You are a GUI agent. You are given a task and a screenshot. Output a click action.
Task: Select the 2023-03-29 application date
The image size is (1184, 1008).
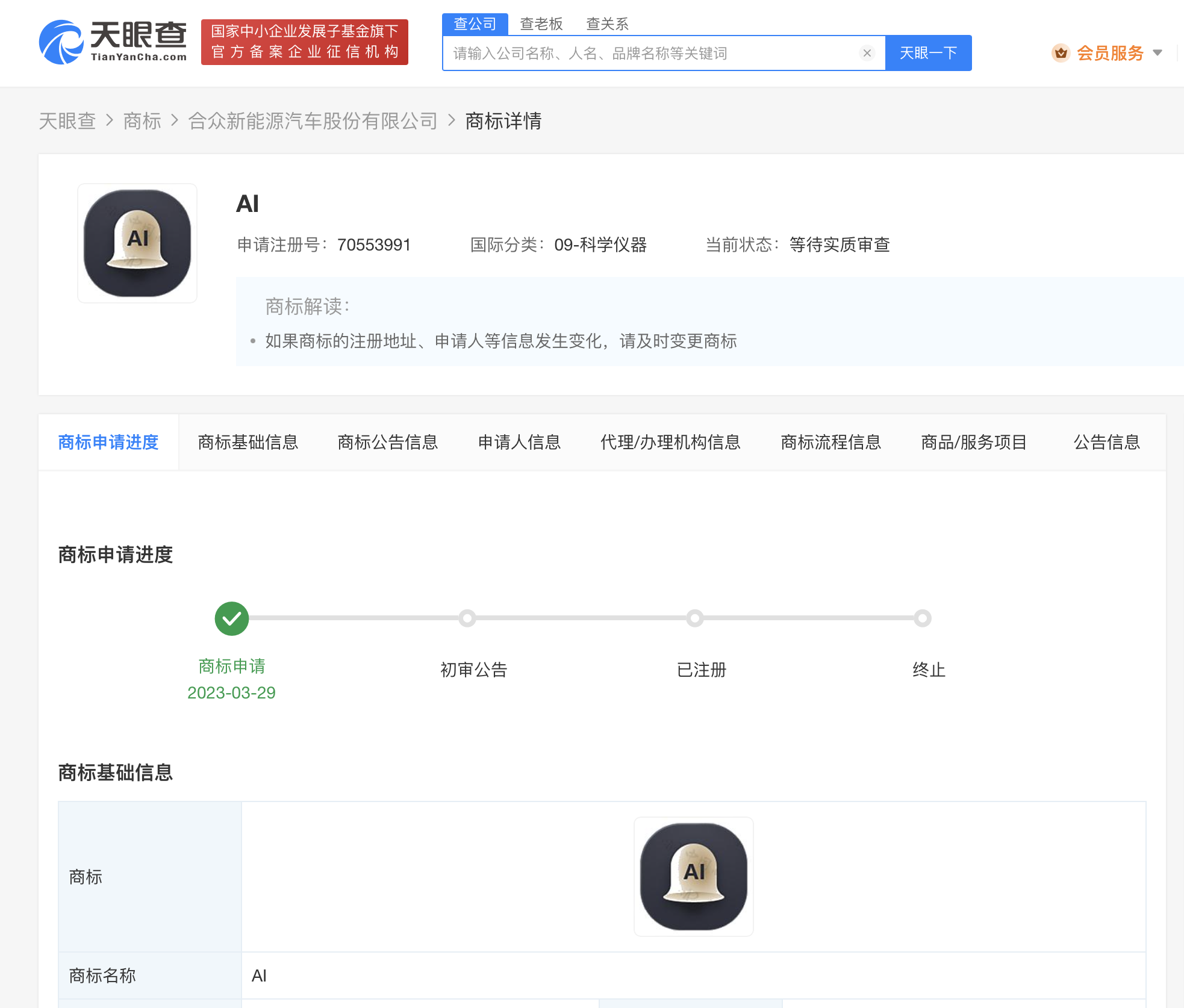coord(231,692)
